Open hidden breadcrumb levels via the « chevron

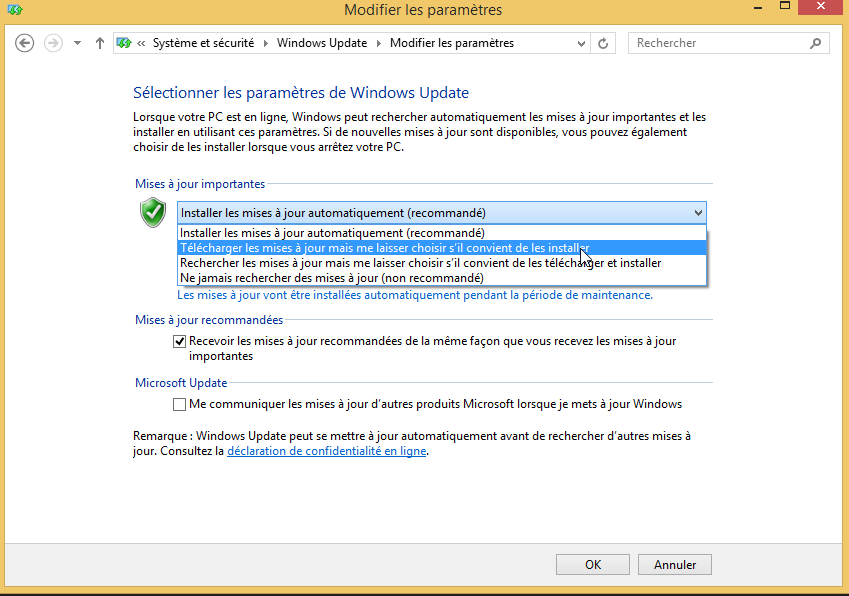click(141, 43)
